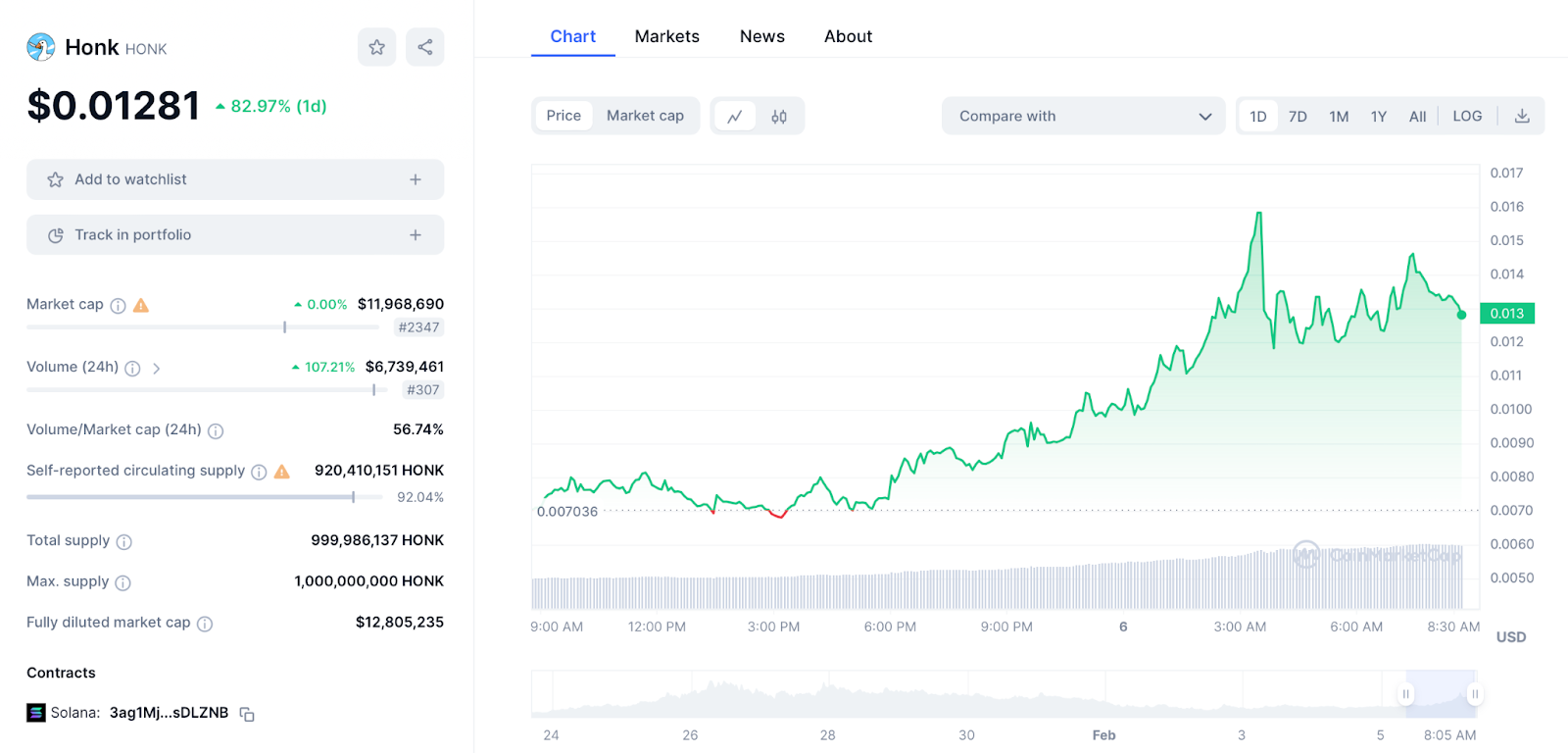The height and width of the screenshot is (753, 1568).
Task: Open the share options icon
Action: point(425,47)
